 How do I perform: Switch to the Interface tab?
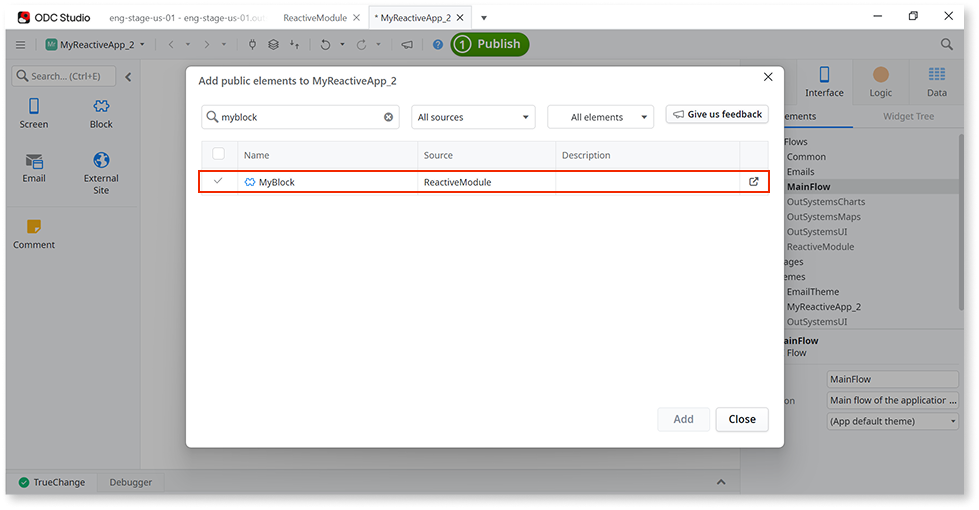[824, 82]
